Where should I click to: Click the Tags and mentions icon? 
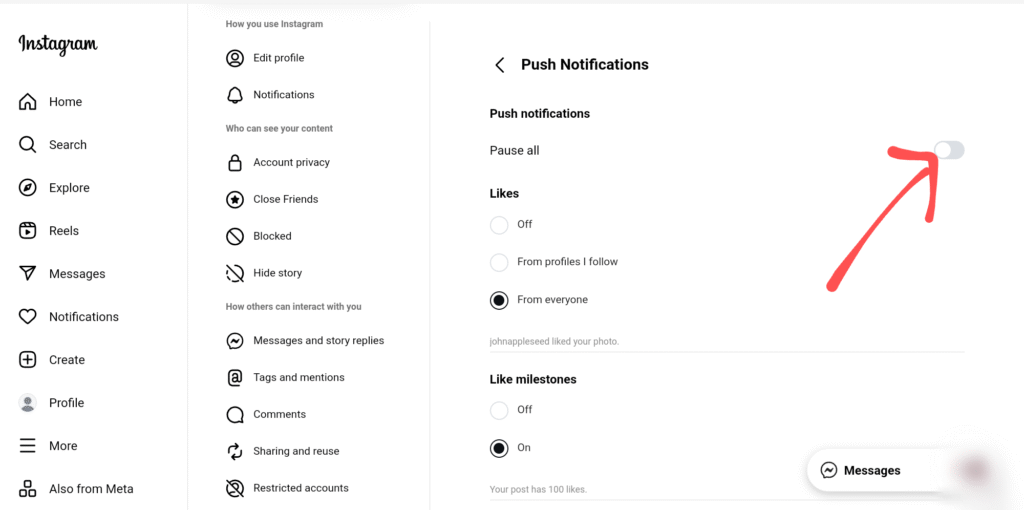[235, 378]
